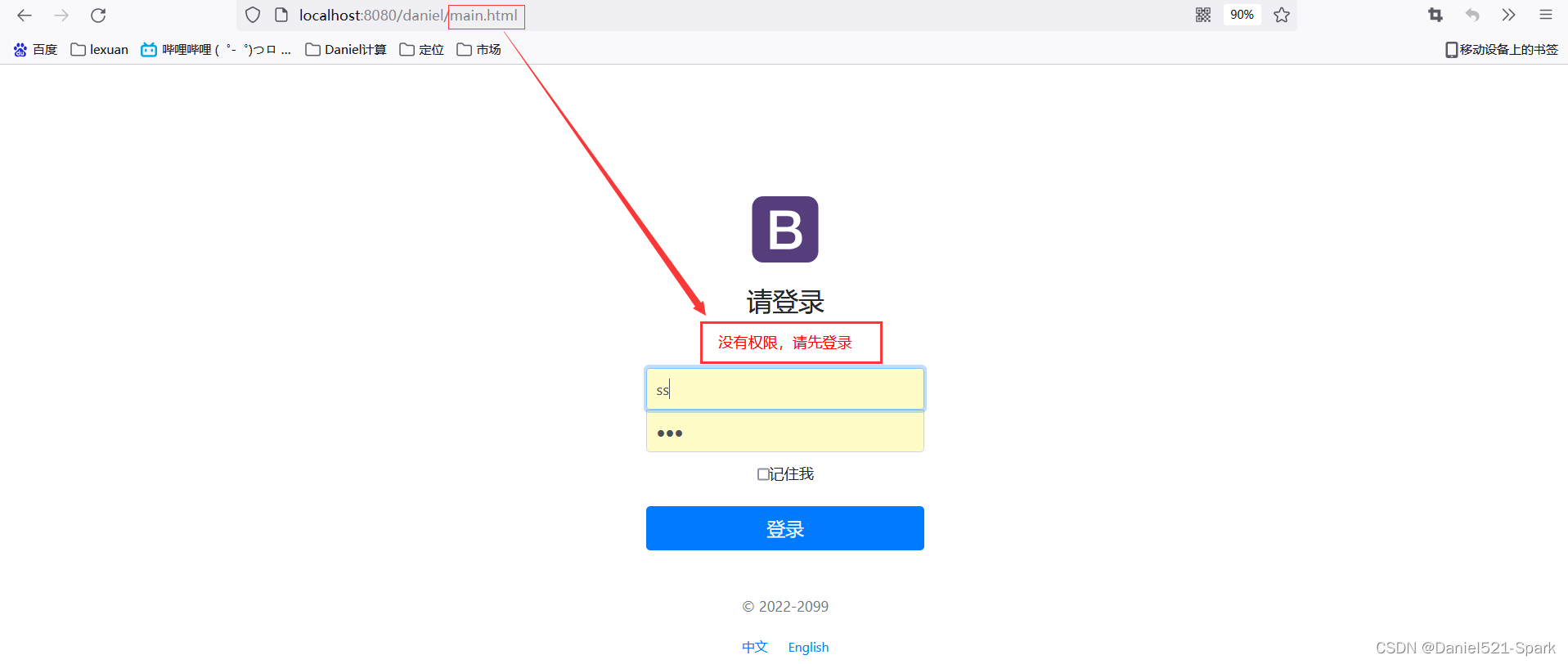The height and width of the screenshot is (664, 1568).
Task: Open the lexuan bookmark folder
Action: [100, 50]
